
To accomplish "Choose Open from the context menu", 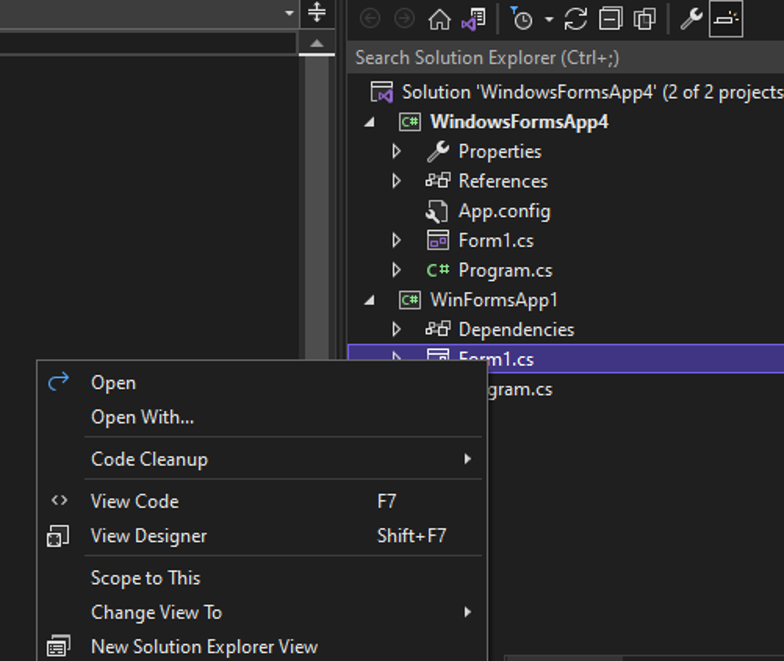I will [x=262, y=382].
